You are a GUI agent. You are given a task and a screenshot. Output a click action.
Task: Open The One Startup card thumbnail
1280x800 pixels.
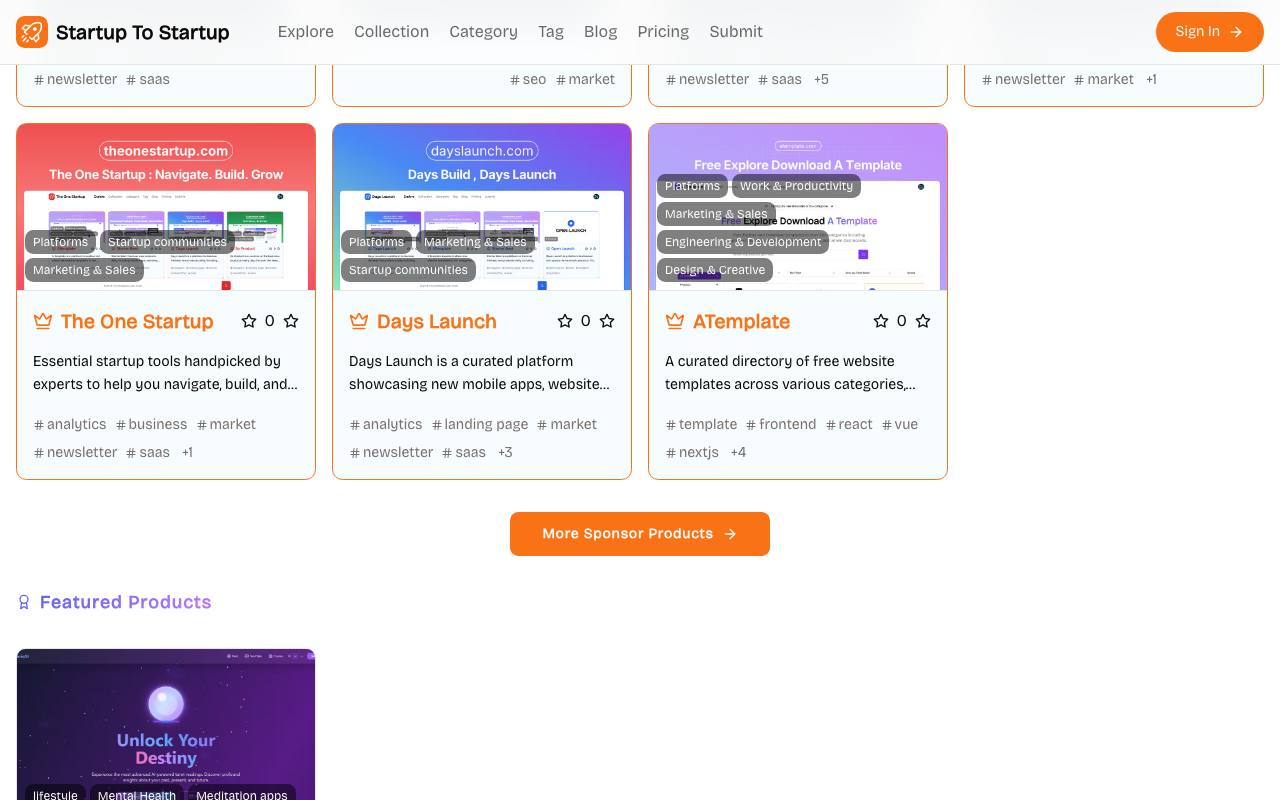166,207
